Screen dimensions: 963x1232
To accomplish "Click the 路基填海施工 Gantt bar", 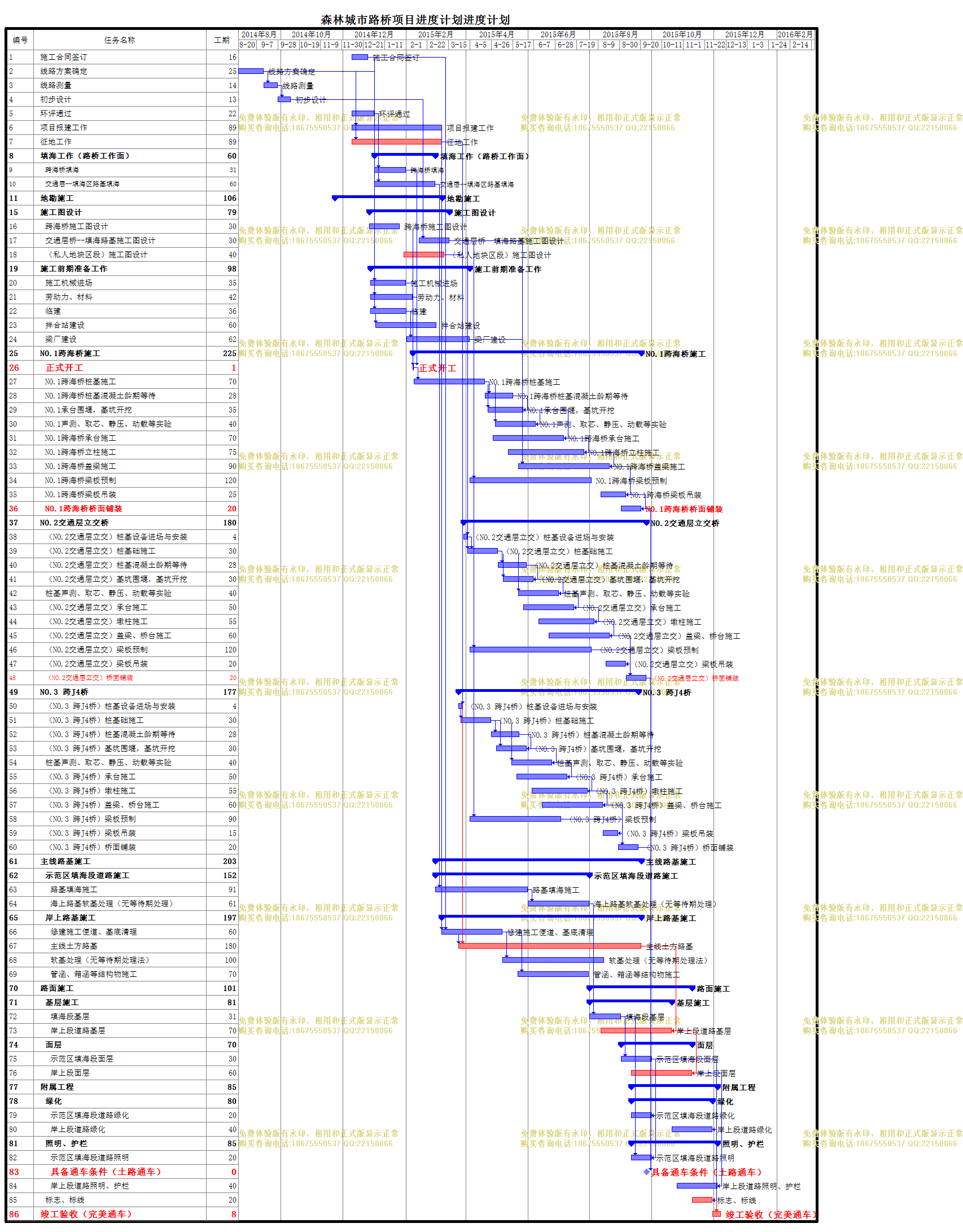I will pyautogui.click(x=481, y=889).
